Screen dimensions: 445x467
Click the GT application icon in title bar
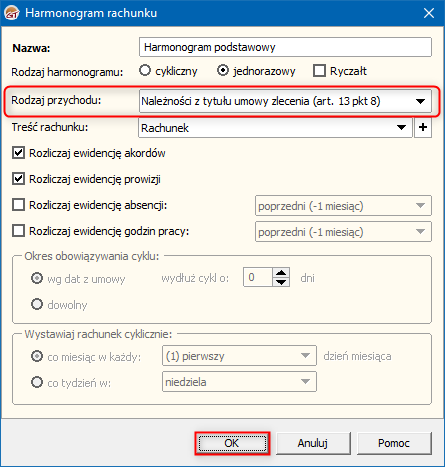click(x=12, y=13)
